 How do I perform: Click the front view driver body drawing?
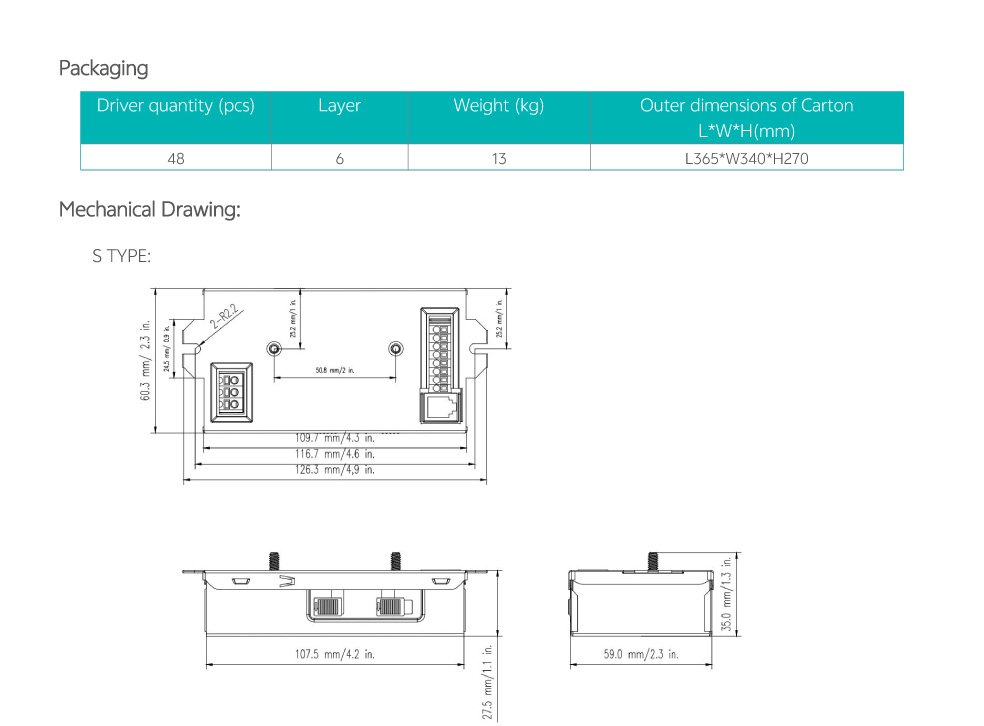334,603
